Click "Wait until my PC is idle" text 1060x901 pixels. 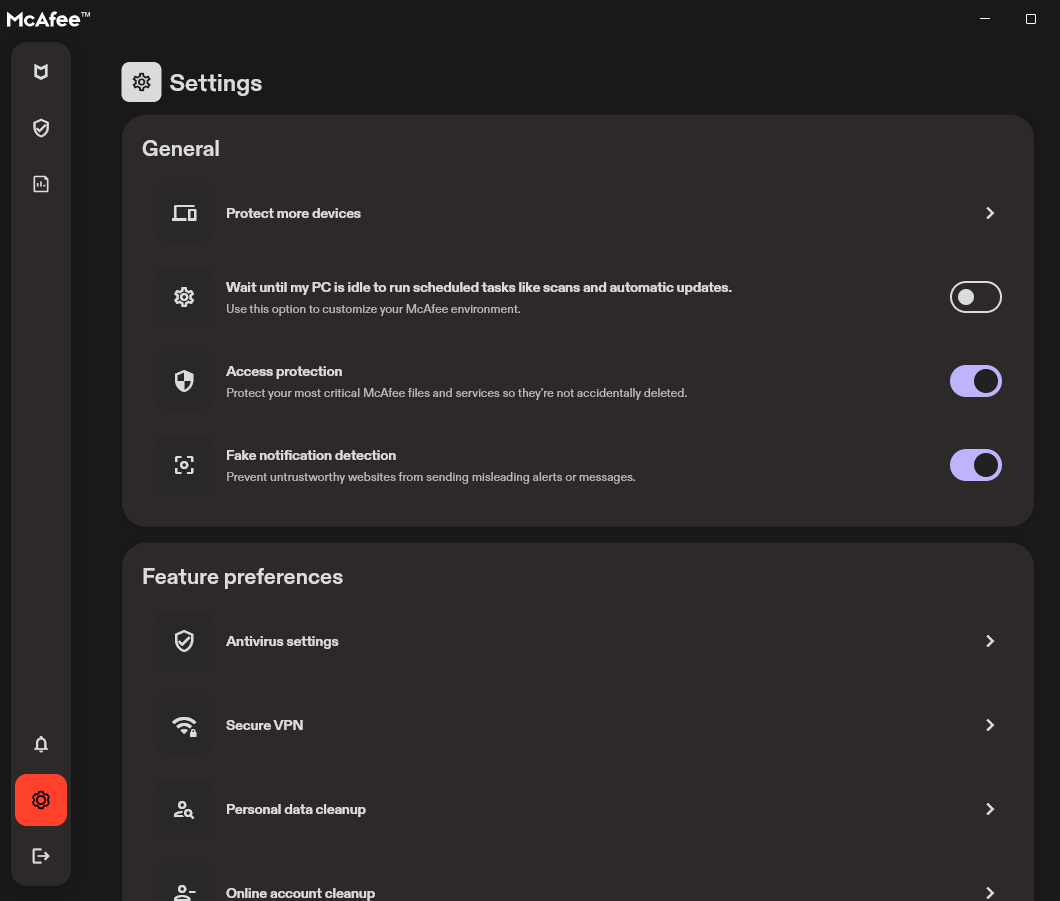pyautogui.click(x=479, y=287)
